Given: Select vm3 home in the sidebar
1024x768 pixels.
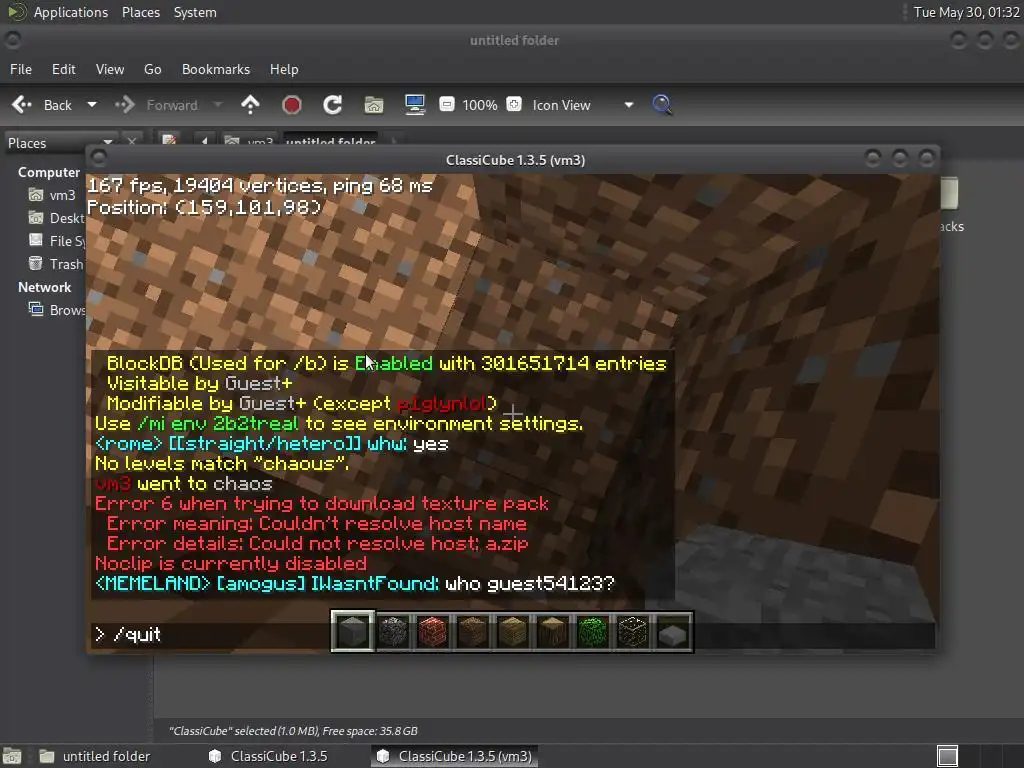Looking at the screenshot, I should coord(52,195).
